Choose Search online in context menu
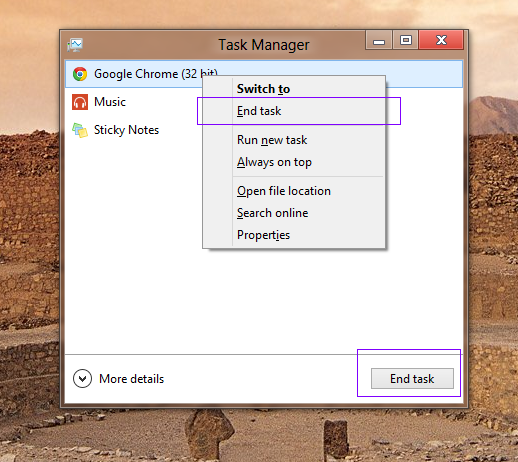This screenshot has width=518, height=462. click(294, 213)
